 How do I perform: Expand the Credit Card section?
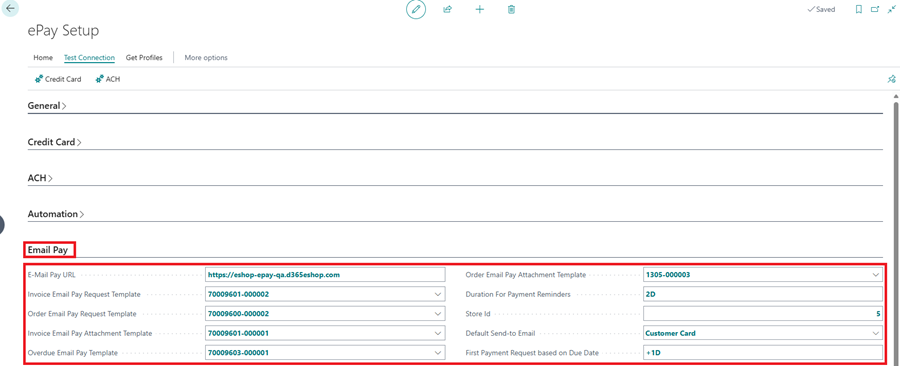coord(55,142)
